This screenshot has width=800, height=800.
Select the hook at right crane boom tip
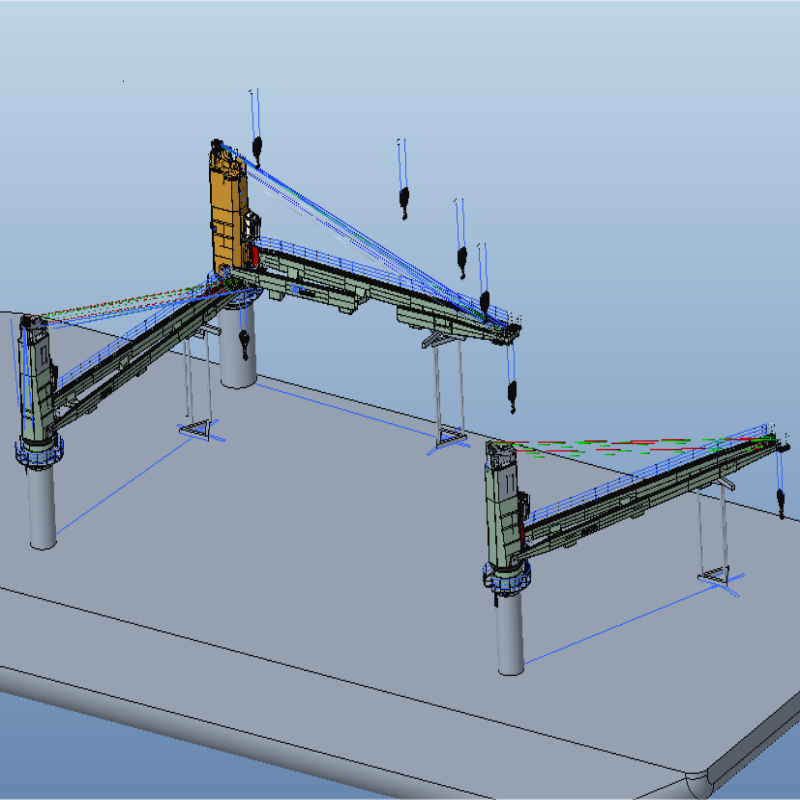(x=780, y=500)
